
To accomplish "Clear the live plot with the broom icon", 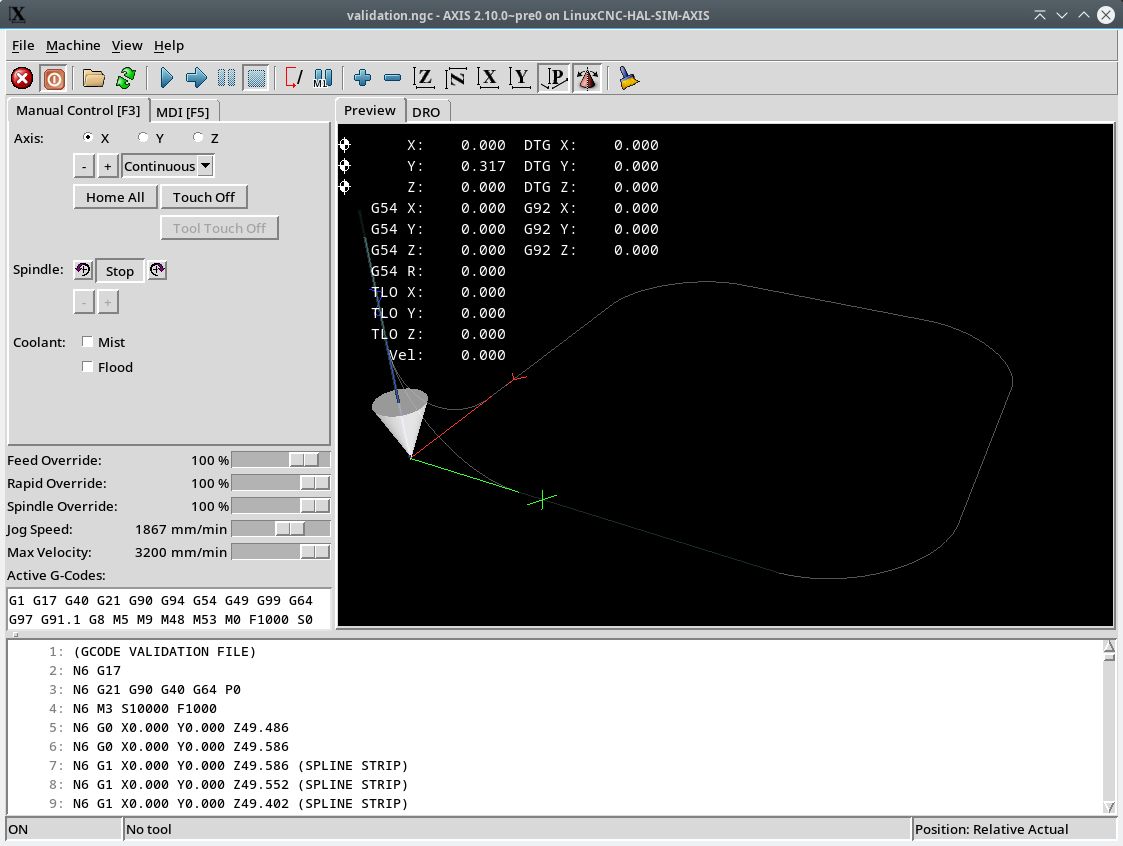I will tap(628, 78).
